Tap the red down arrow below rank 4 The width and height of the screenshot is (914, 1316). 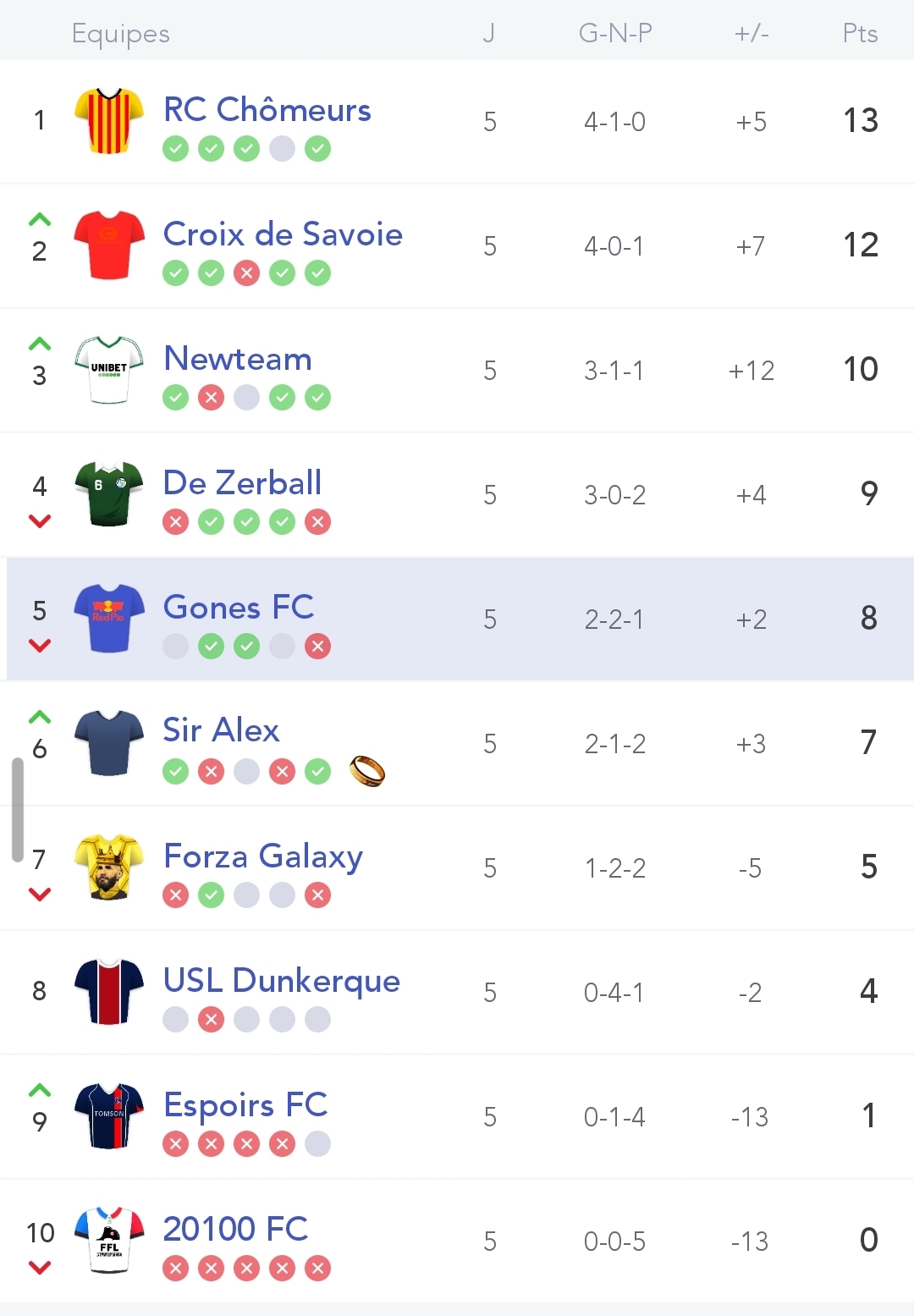[40, 521]
